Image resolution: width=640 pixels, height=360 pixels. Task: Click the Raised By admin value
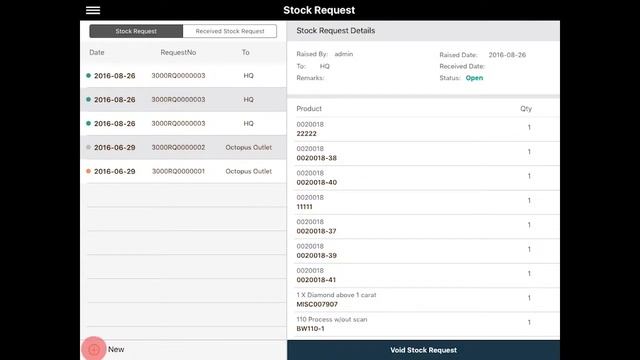click(x=344, y=54)
